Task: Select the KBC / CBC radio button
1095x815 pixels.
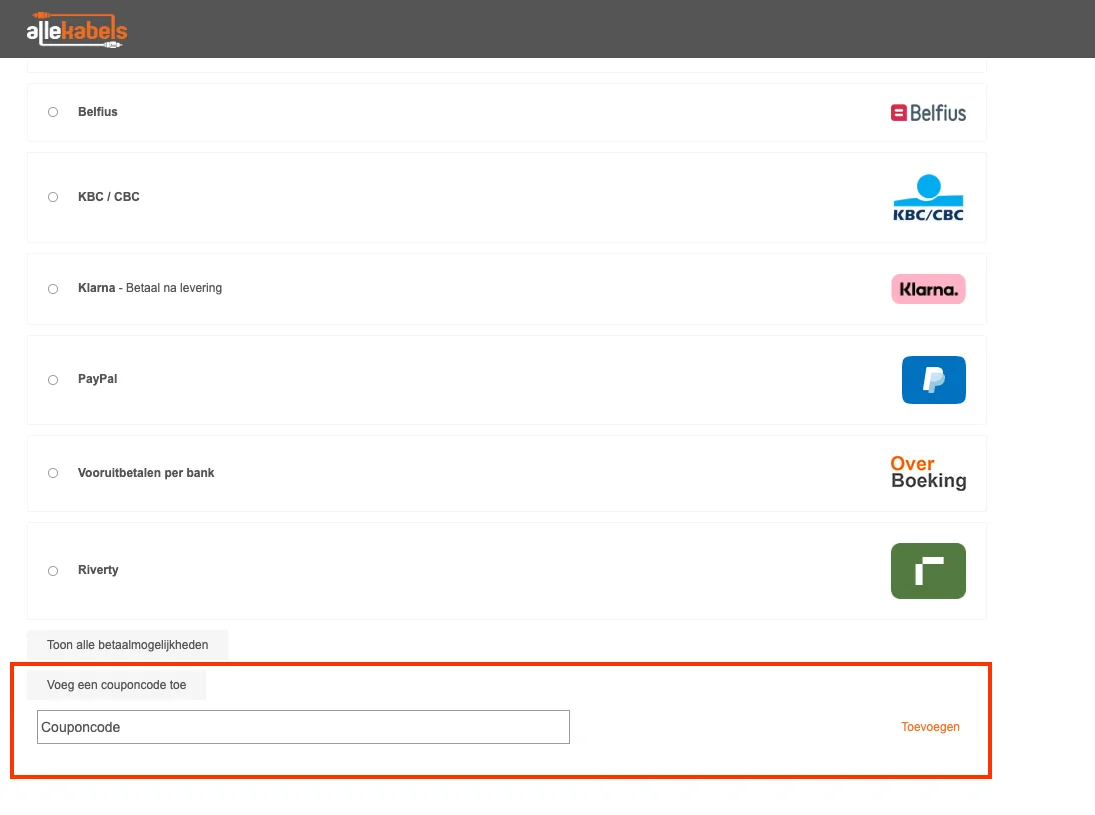Action: (53, 197)
